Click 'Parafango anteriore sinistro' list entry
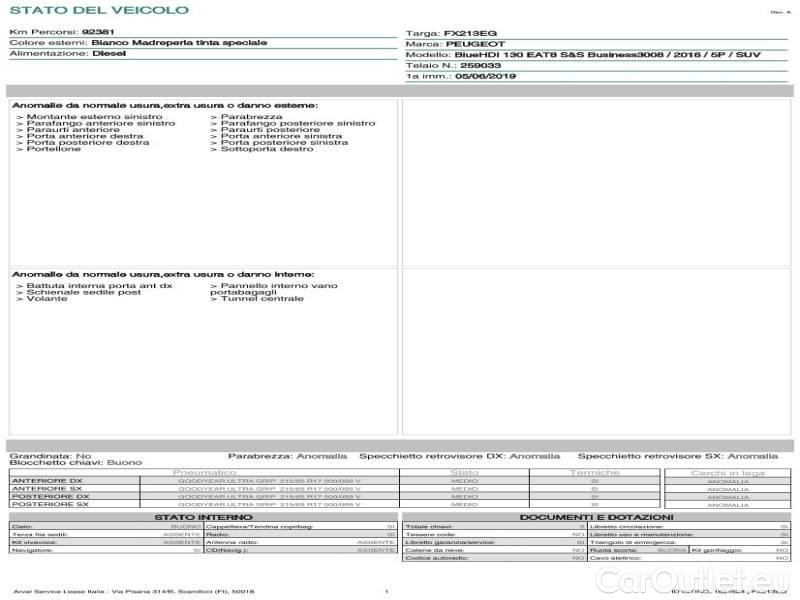Viewport: 800px width, 600px height. [x=101, y=123]
